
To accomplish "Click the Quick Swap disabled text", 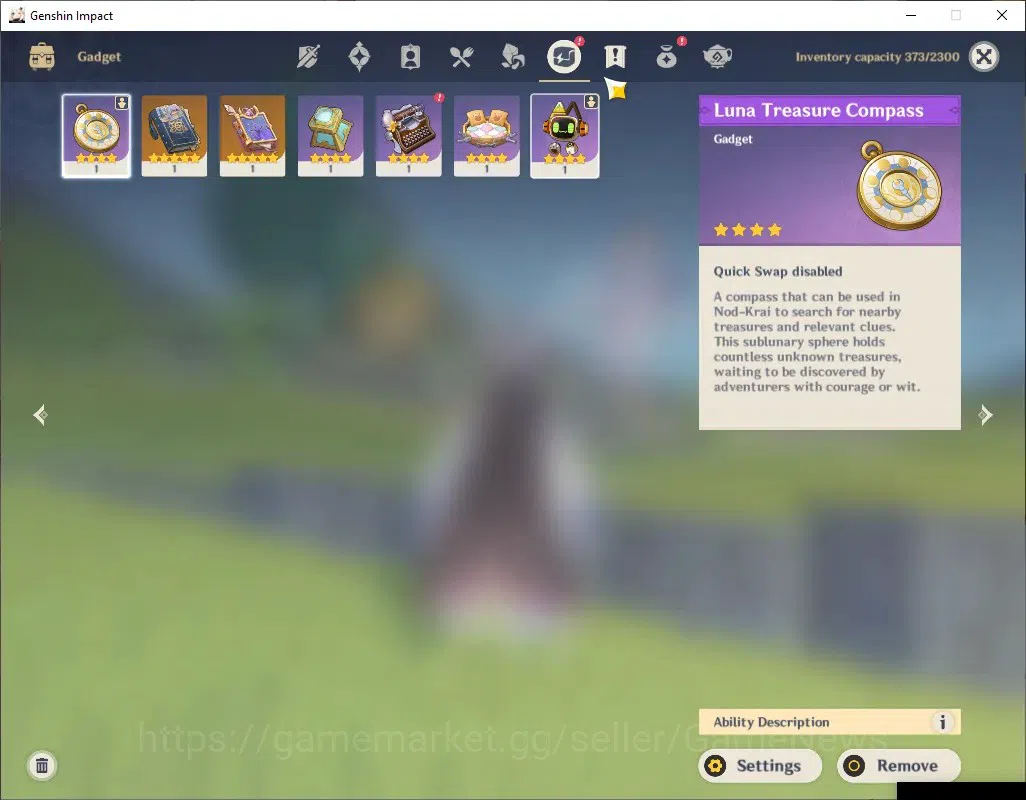I will pos(778,271).
